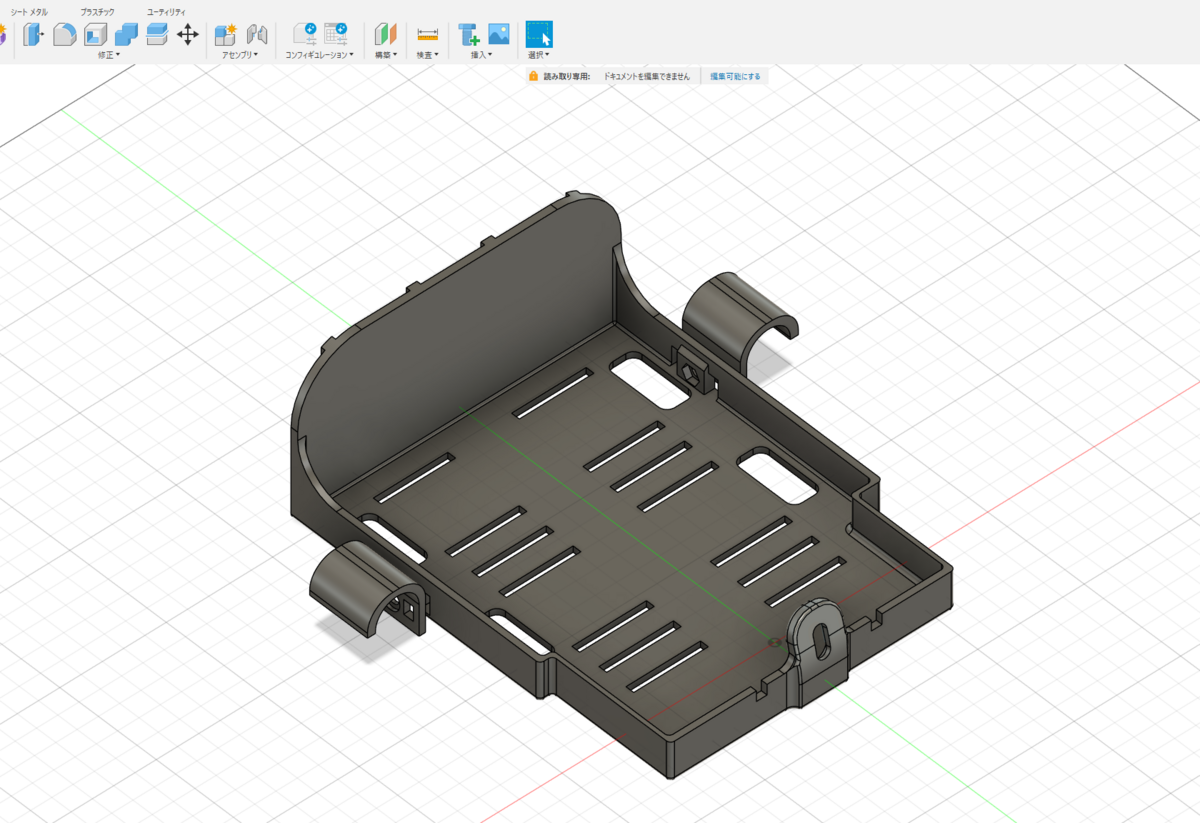This screenshot has height=823, width=1200.
Task: Open the 構築 dropdown menu
Action: pyautogui.click(x=386, y=55)
